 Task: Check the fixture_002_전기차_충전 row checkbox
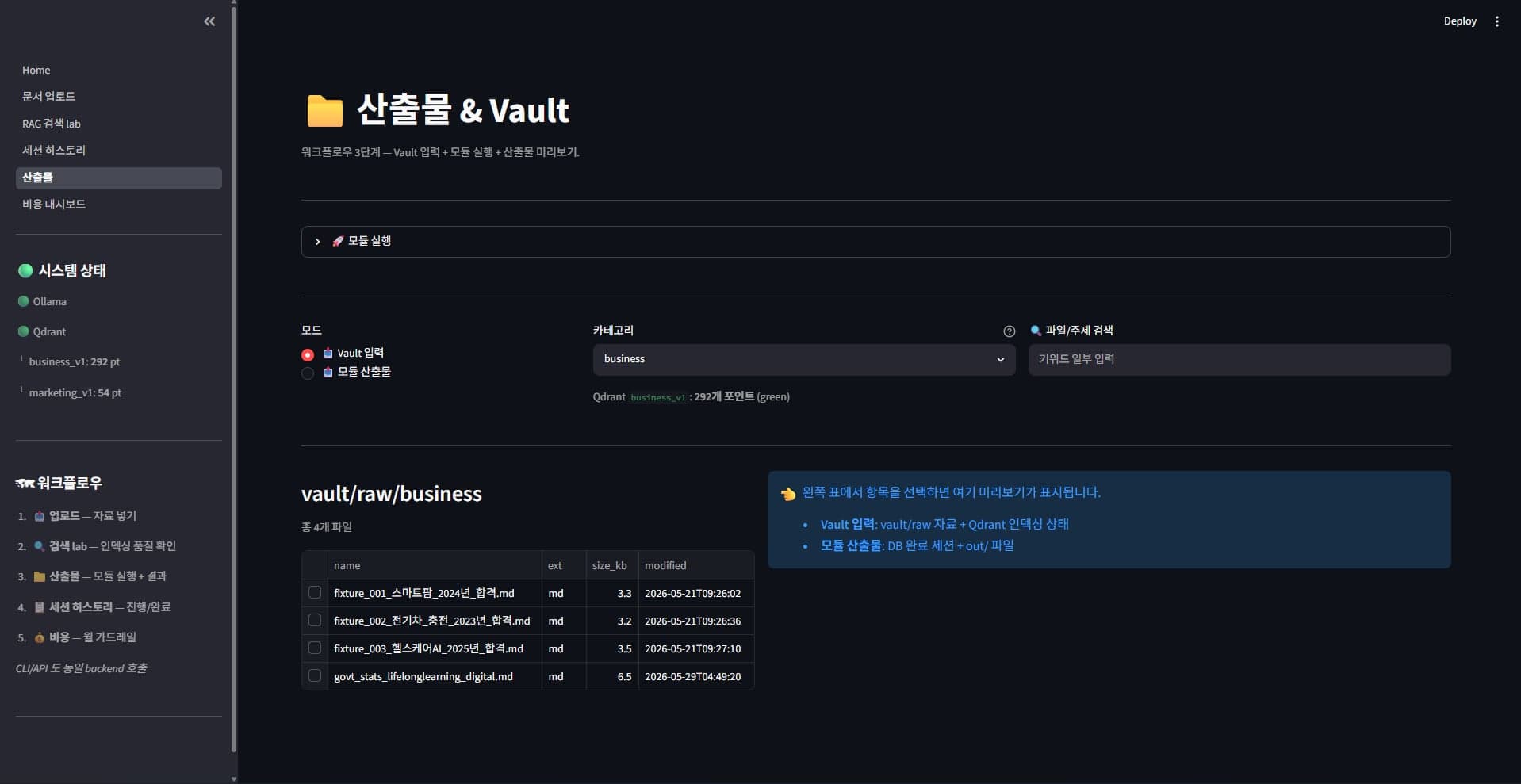pos(315,620)
